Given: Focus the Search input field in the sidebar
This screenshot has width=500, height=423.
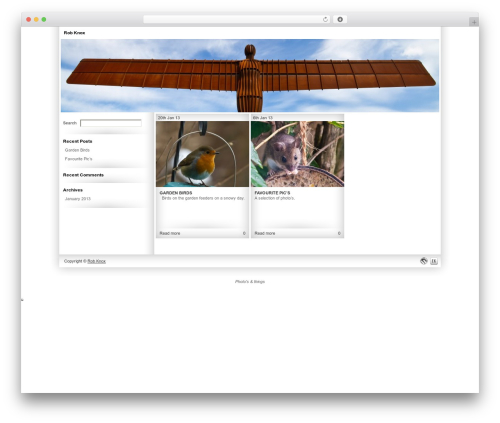Looking at the screenshot, I should click(x=111, y=123).
